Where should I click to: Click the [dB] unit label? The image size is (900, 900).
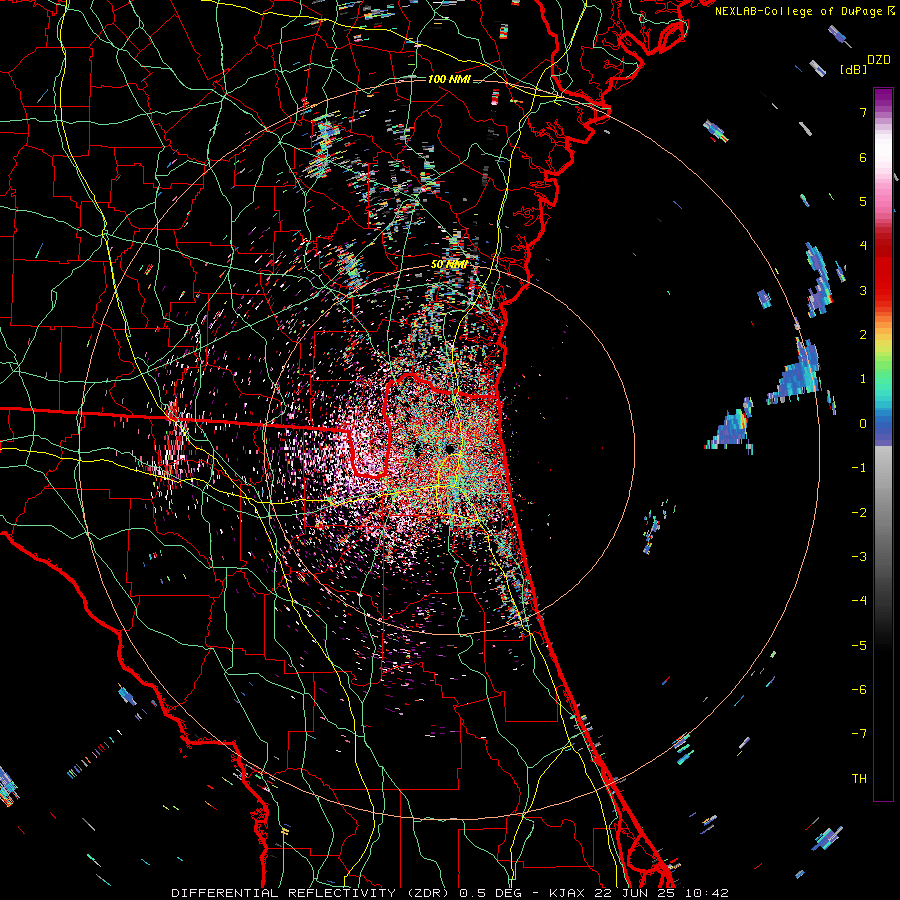click(853, 70)
